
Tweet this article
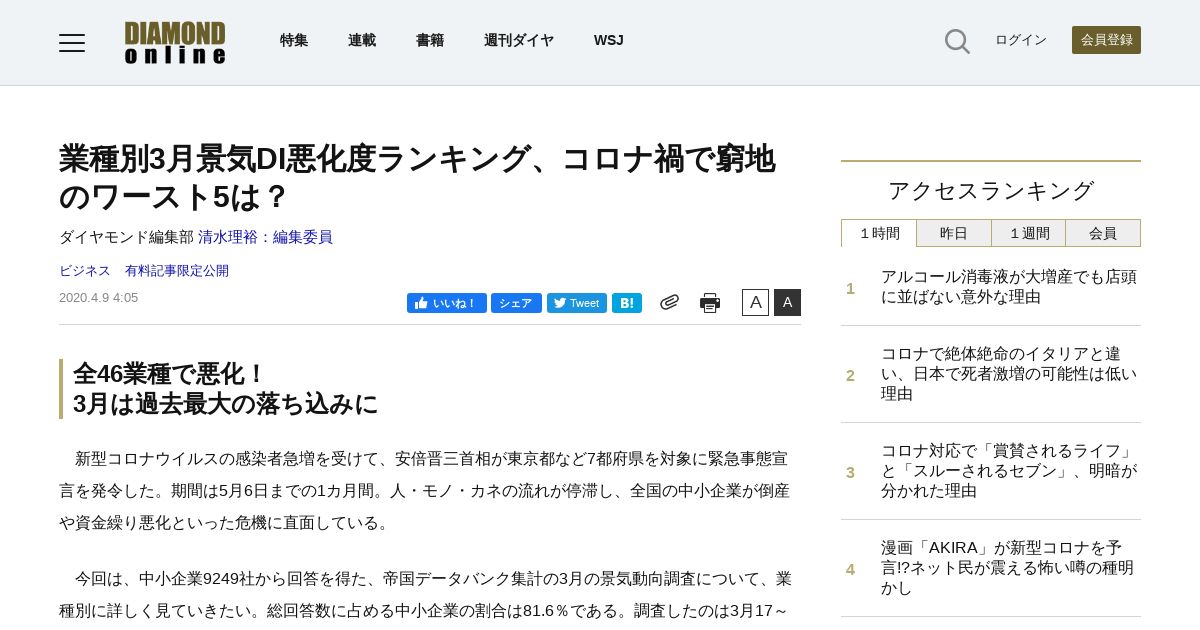(x=577, y=303)
